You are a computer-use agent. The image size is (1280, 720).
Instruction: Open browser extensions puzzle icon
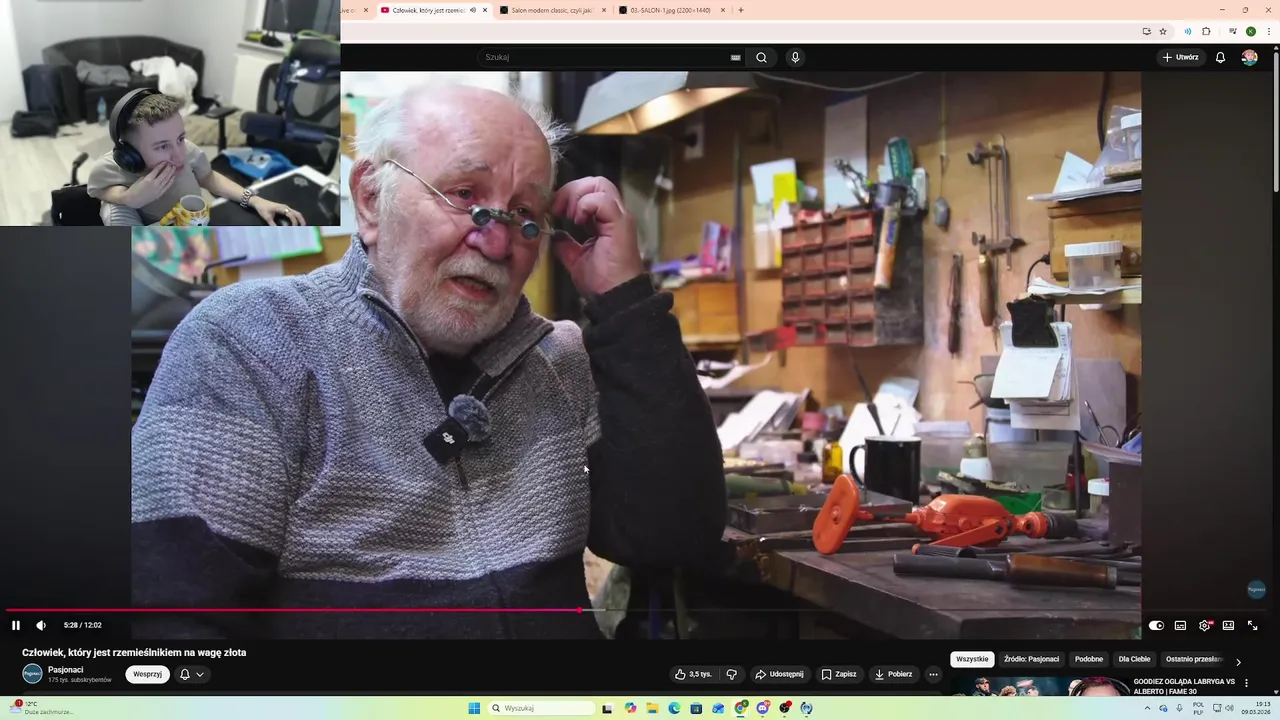click(x=1207, y=31)
